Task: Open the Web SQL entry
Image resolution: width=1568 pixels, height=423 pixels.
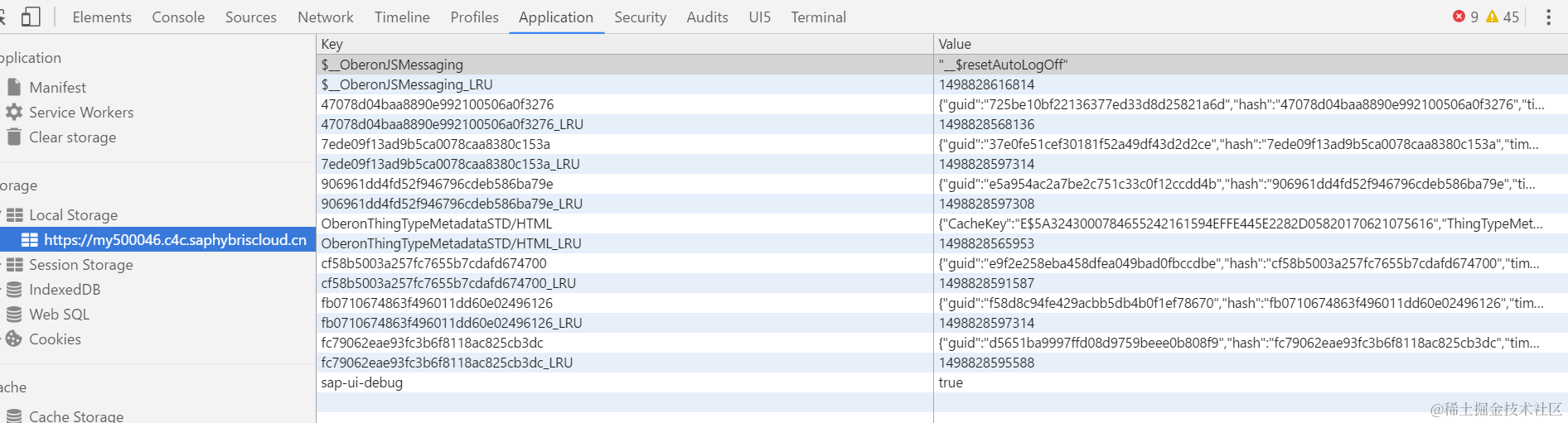Action: 48,314
